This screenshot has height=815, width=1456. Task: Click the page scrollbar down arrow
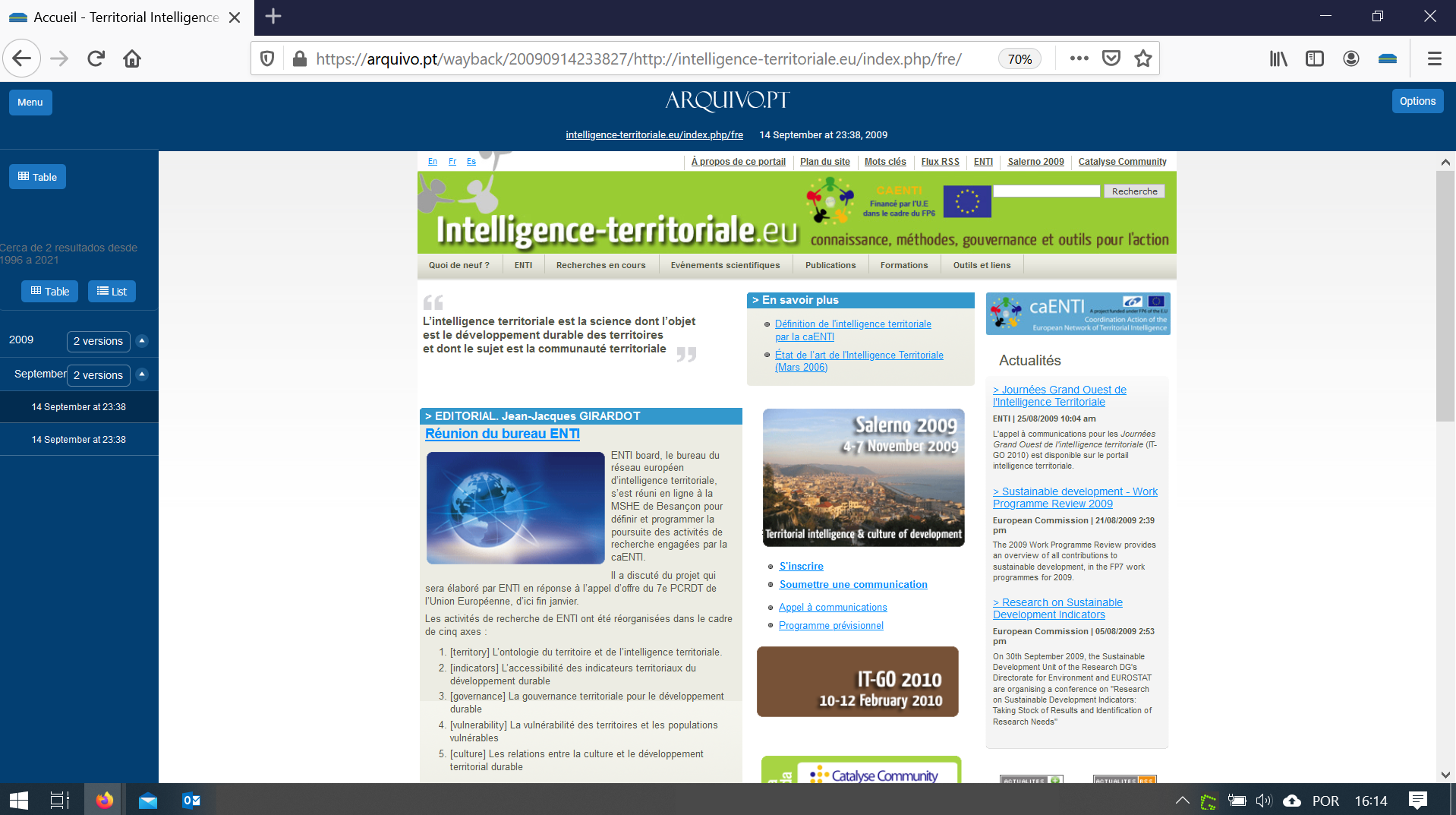(x=1445, y=775)
